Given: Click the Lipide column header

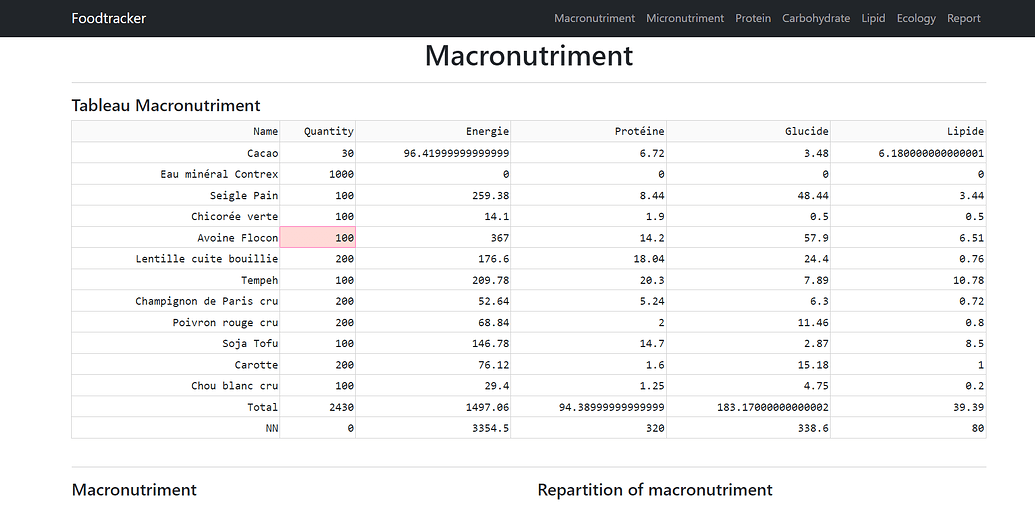Looking at the screenshot, I should coord(908,131).
